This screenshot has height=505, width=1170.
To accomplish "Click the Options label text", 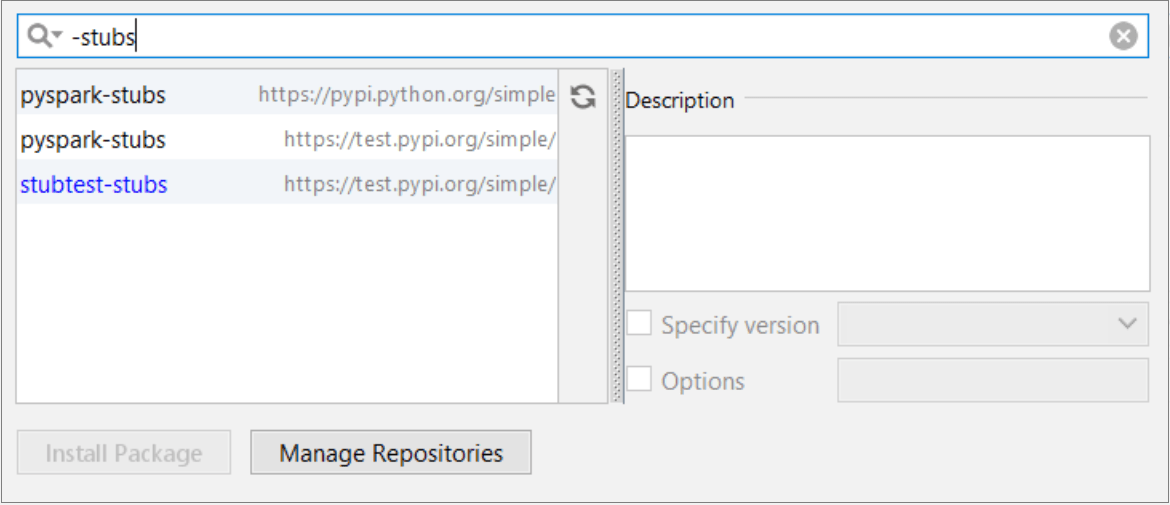I will pos(703,381).
